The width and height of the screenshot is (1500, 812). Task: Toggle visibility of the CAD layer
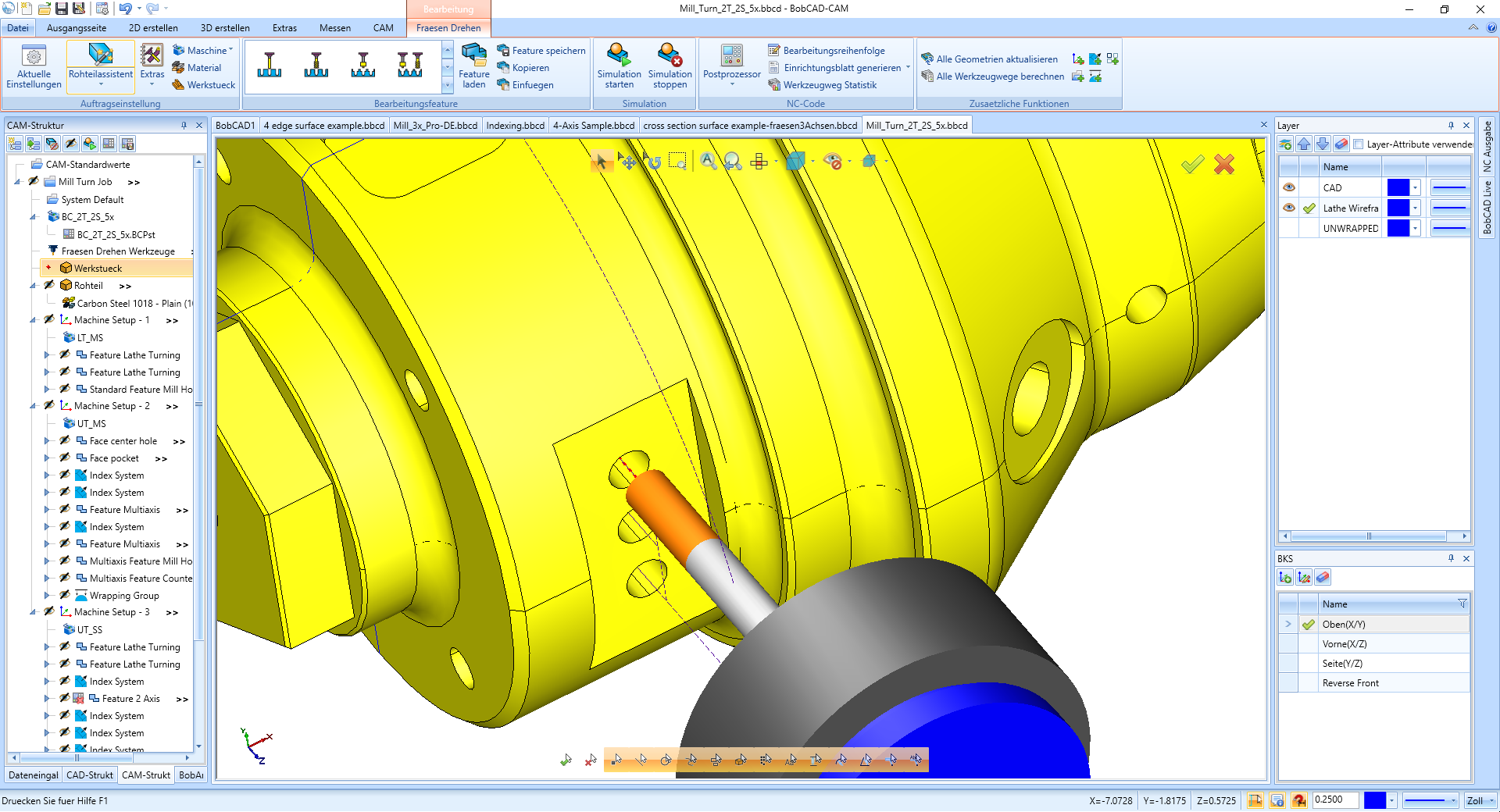(x=1290, y=187)
